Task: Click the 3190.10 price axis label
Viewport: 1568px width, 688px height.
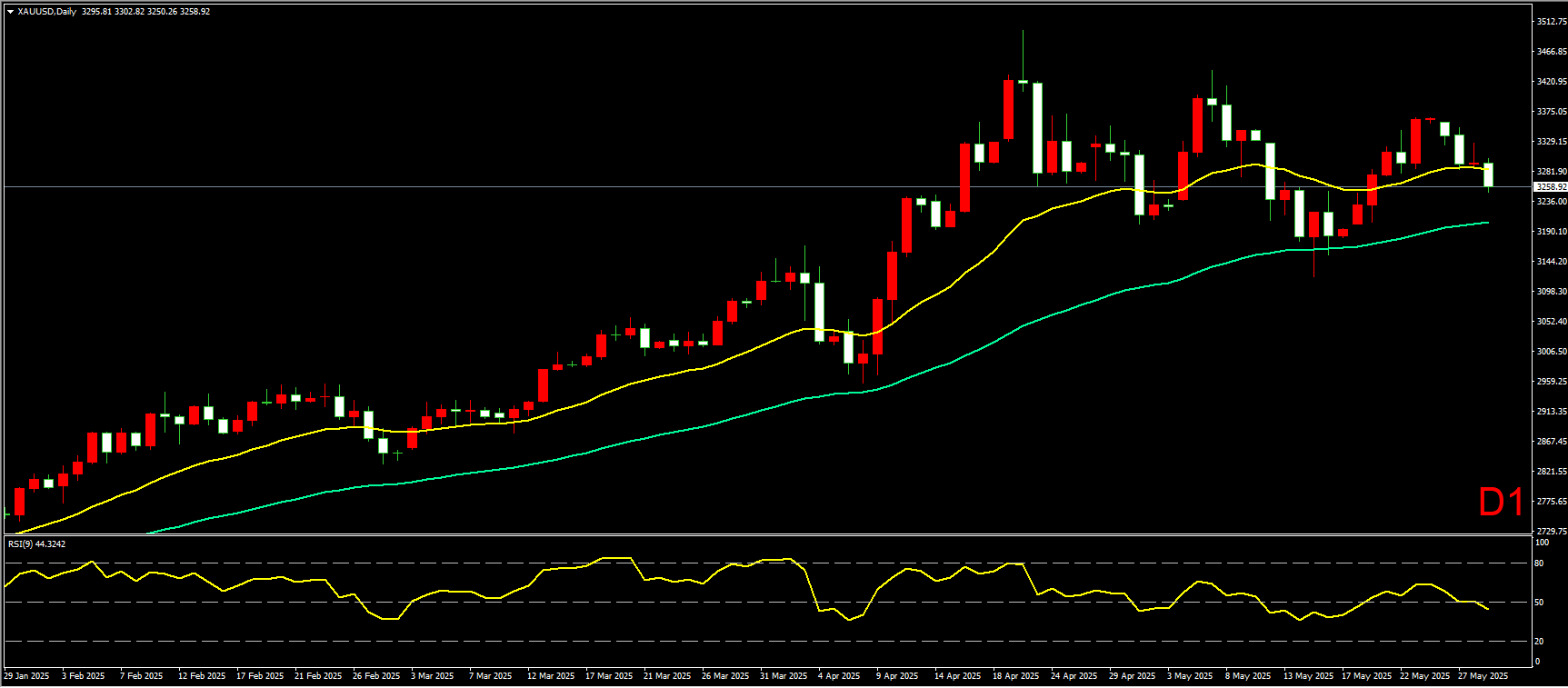Action: pos(1551,232)
